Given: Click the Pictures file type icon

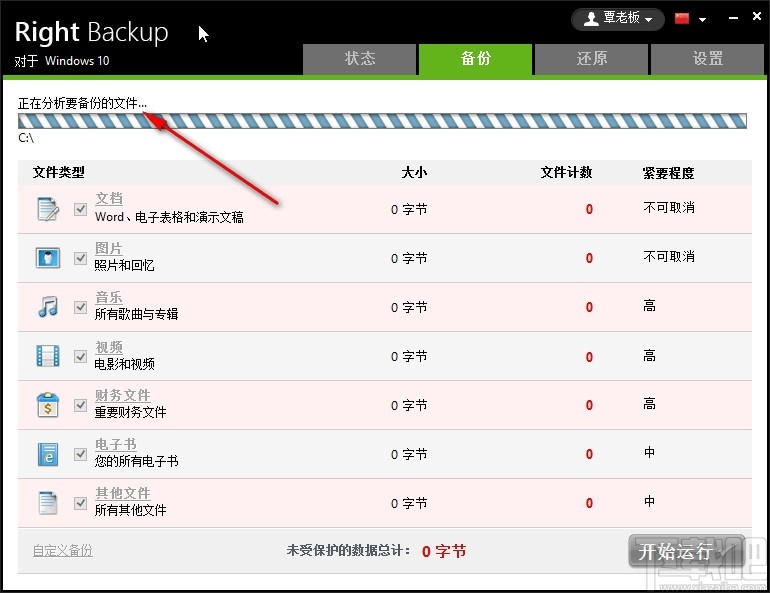Looking at the screenshot, I should click(48, 258).
